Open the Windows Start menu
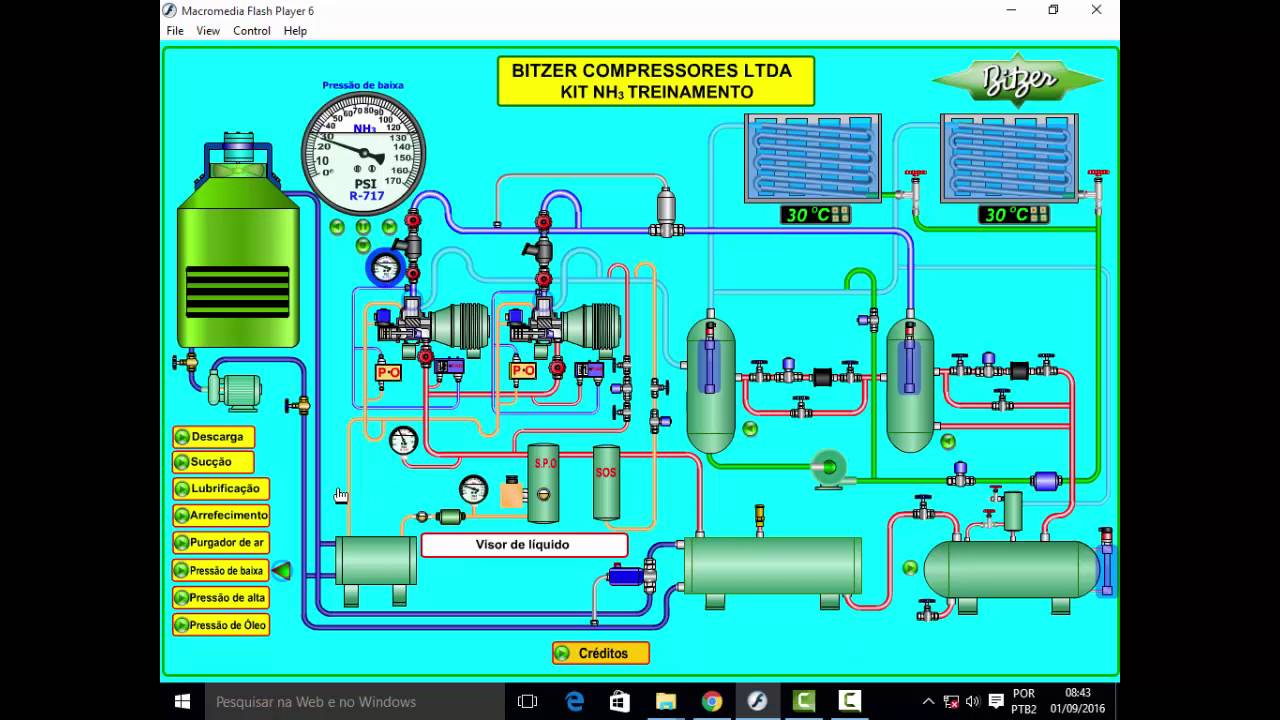This screenshot has width=1280, height=720. point(183,701)
